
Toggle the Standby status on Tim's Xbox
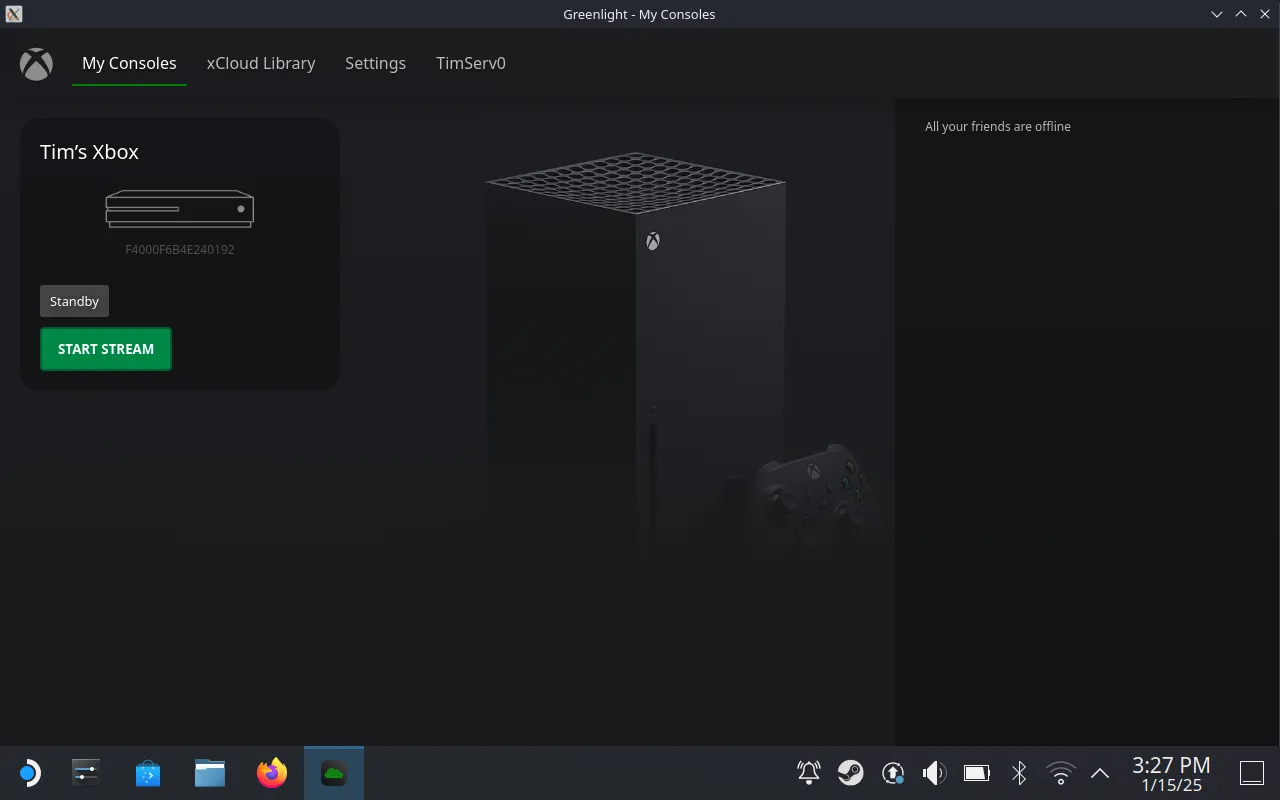74,300
